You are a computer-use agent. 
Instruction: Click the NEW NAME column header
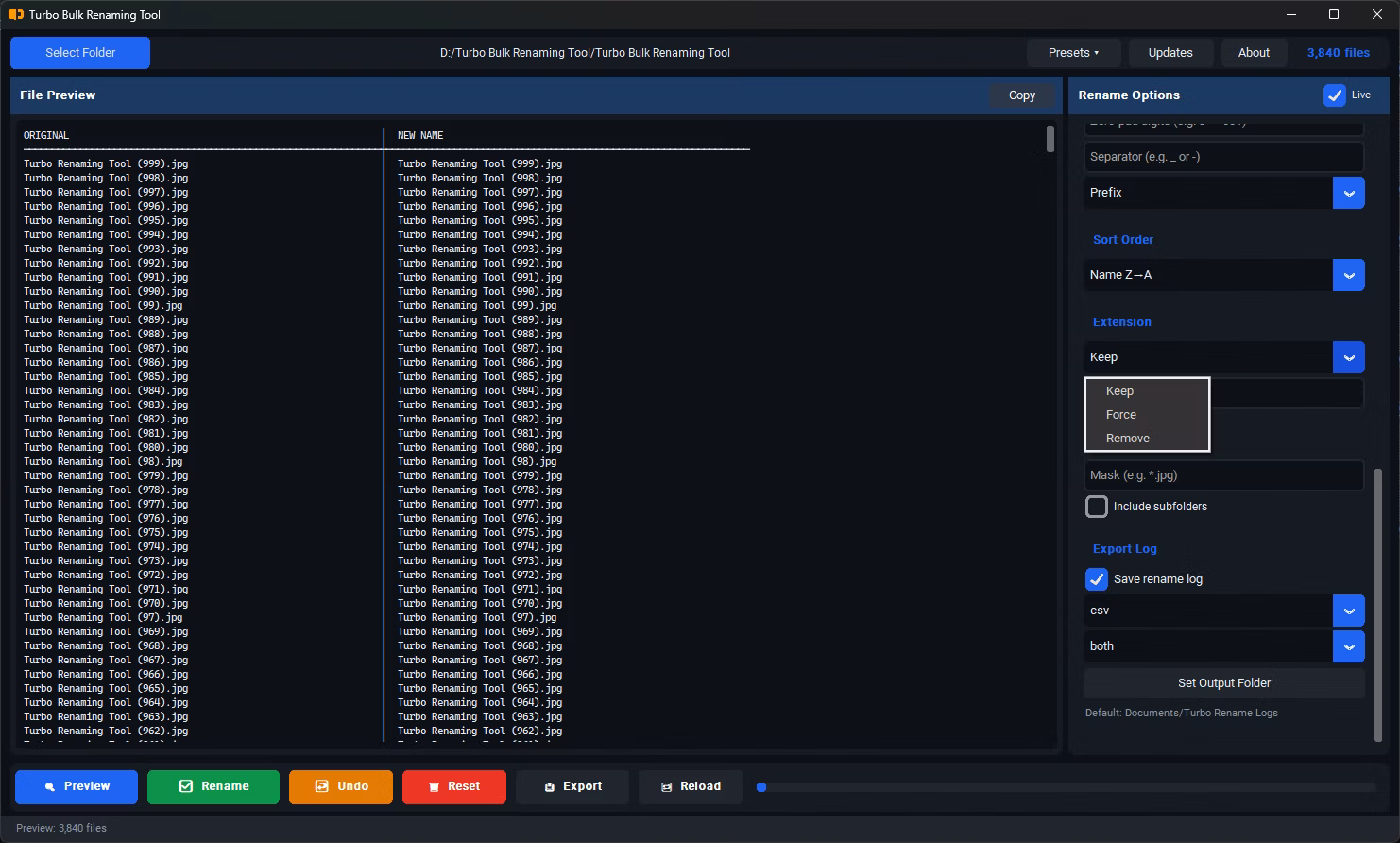pos(420,136)
